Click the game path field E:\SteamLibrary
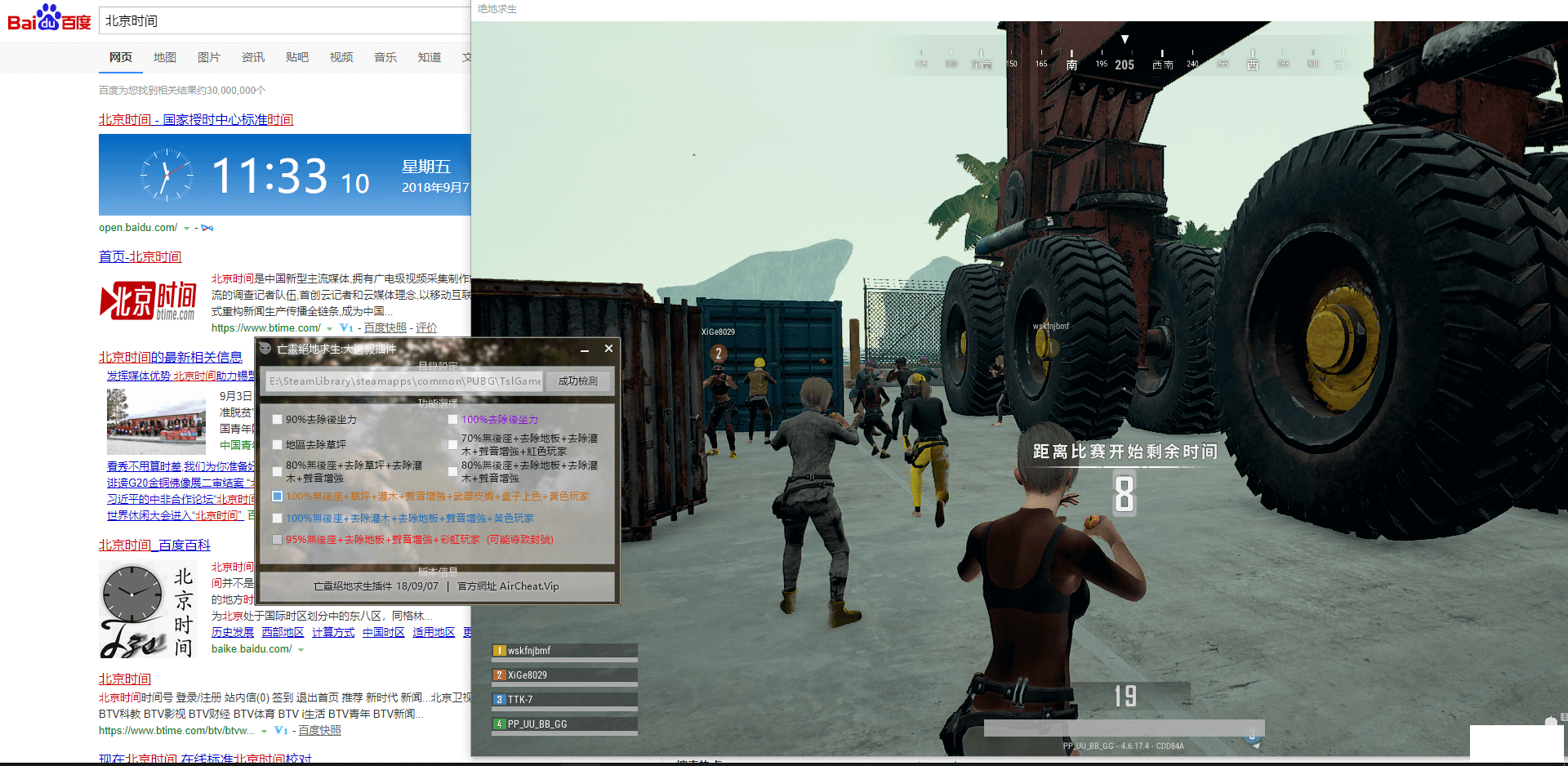The height and width of the screenshot is (766, 1568). coord(405,381)
